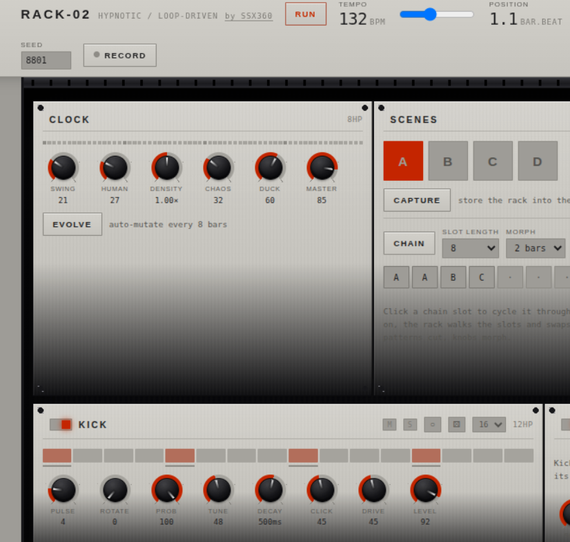This screenshot has width=570, height=542.
Task: Toggle kick step 9 off
Action: click(x=303, y=455)
